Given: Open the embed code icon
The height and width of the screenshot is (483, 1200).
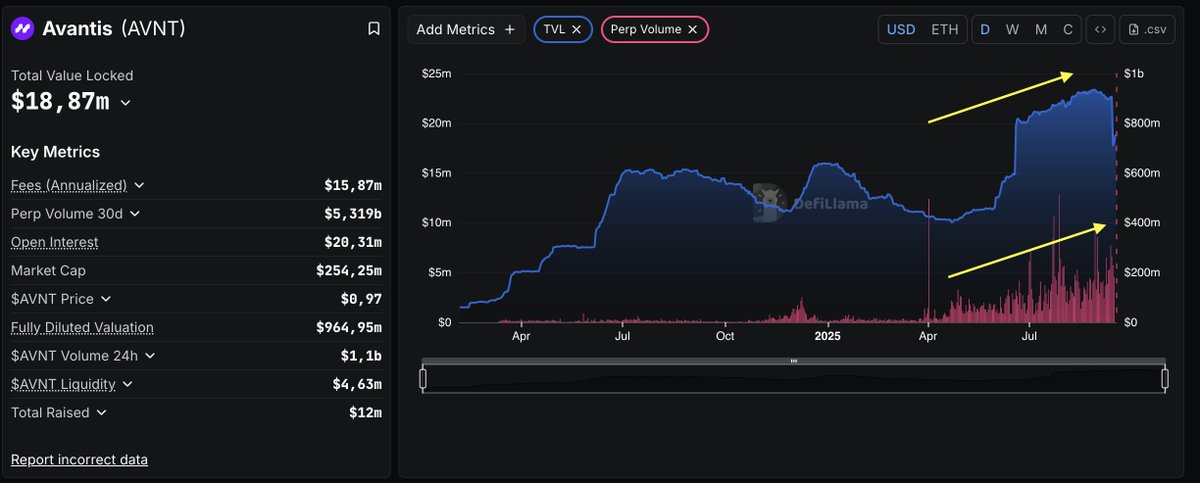Looking at the screenshot, I should (1100, 29).
